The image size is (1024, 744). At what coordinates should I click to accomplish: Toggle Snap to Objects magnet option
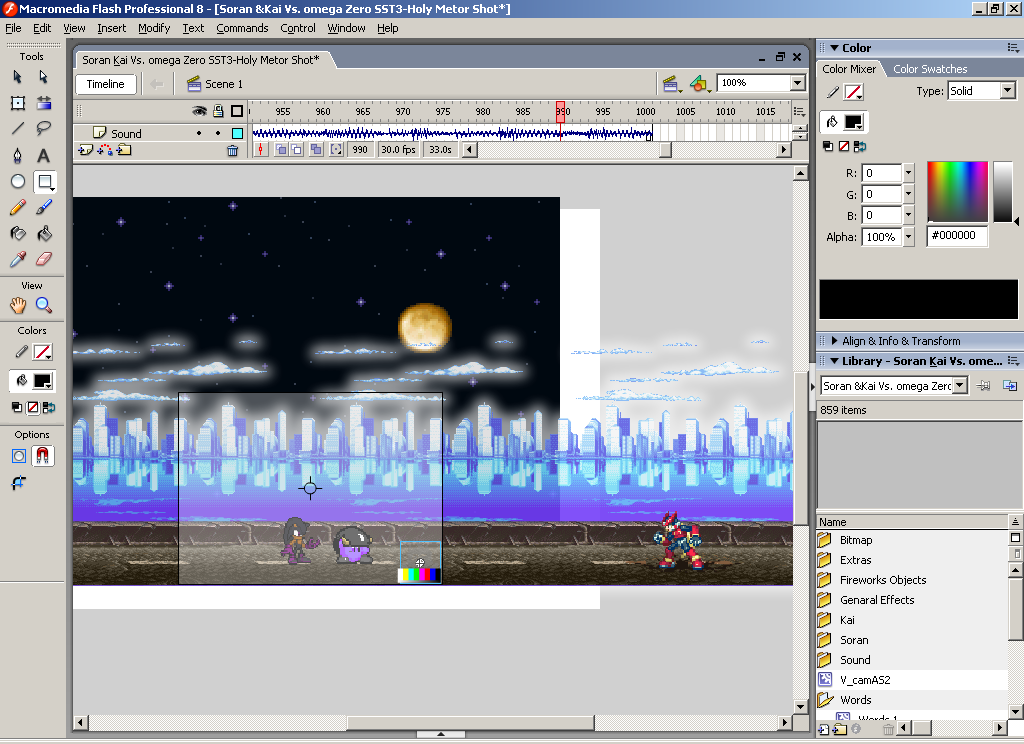[42, 456]
